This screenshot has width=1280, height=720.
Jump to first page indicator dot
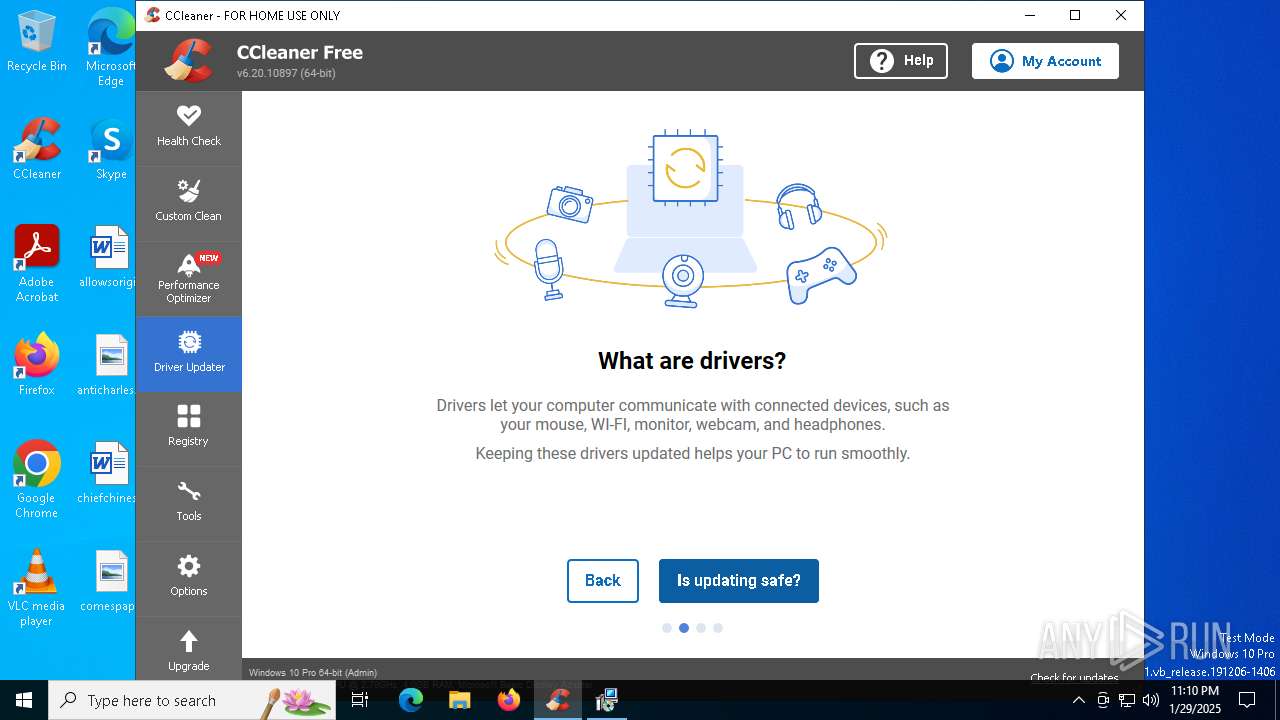click(667, 628)
